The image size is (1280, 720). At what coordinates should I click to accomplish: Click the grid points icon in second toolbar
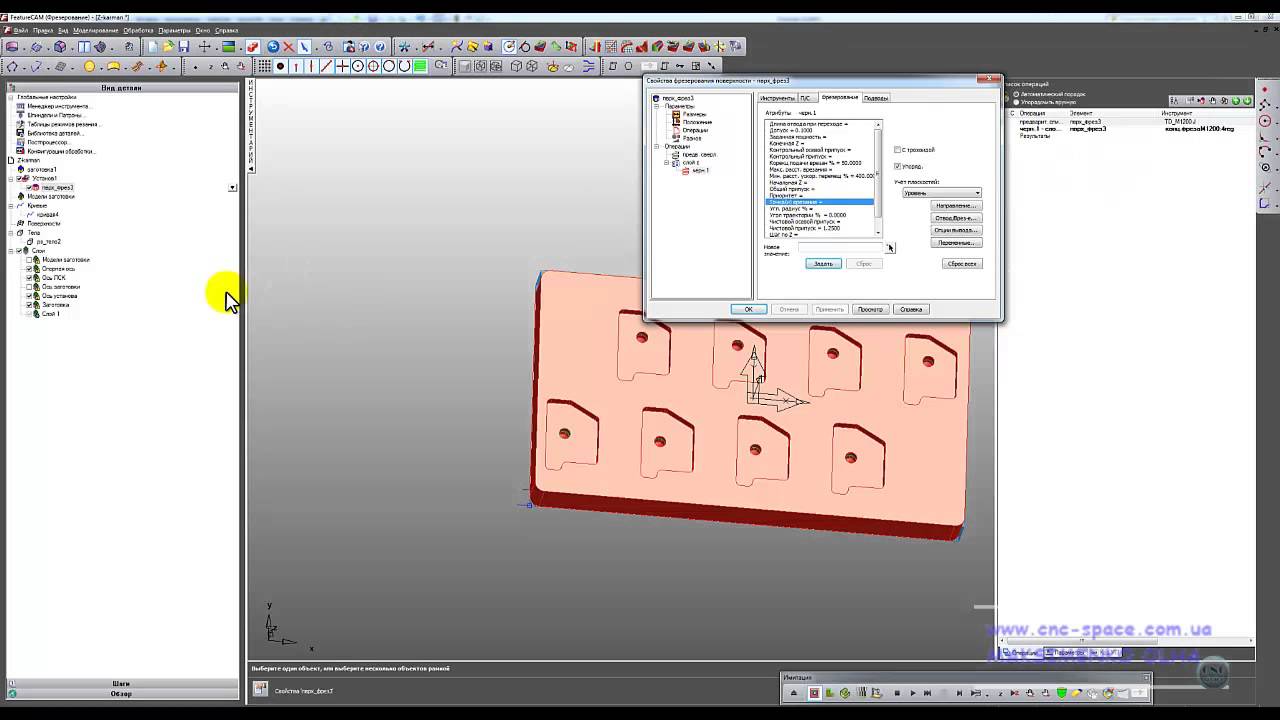264,66
